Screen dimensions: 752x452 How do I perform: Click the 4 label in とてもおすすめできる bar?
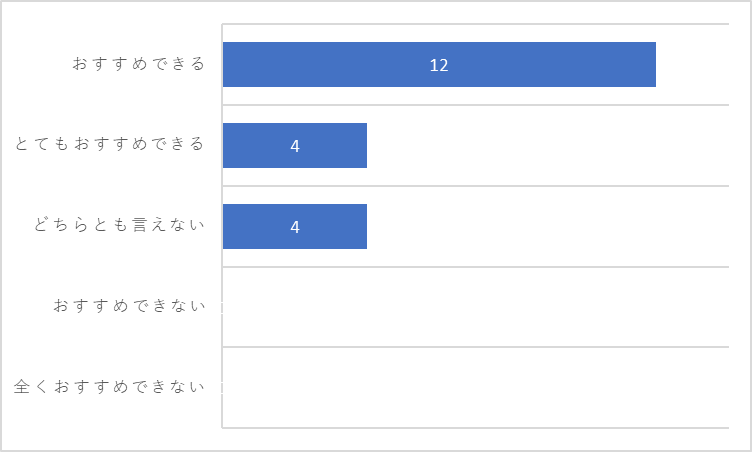coord(295,146)
